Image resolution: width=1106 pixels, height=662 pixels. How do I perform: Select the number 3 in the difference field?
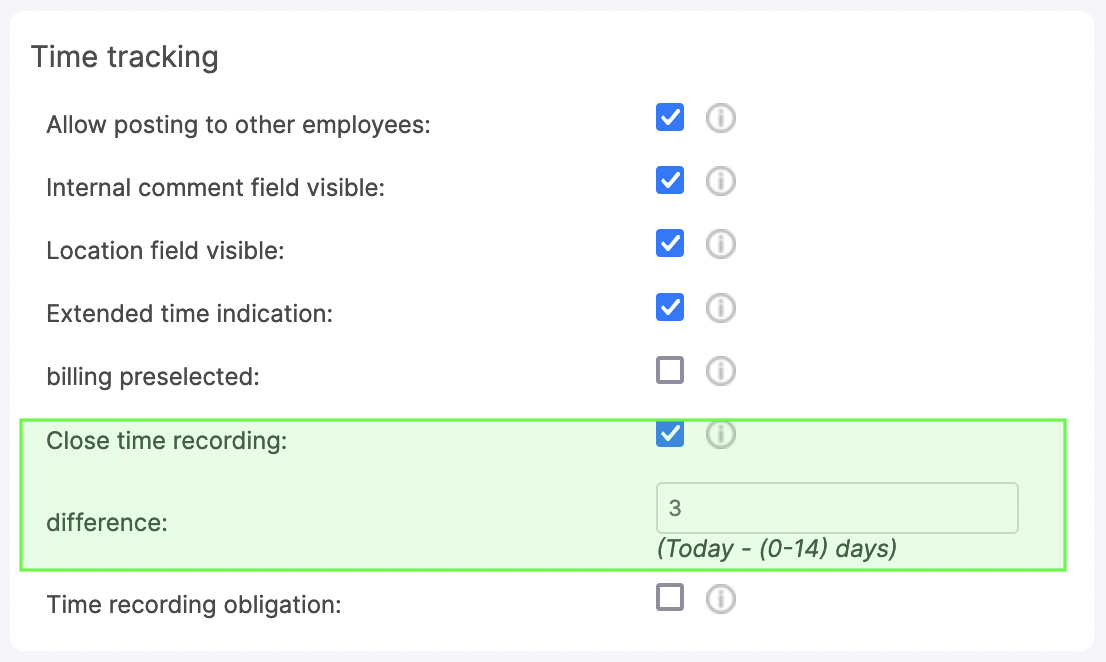click(674, 507)
